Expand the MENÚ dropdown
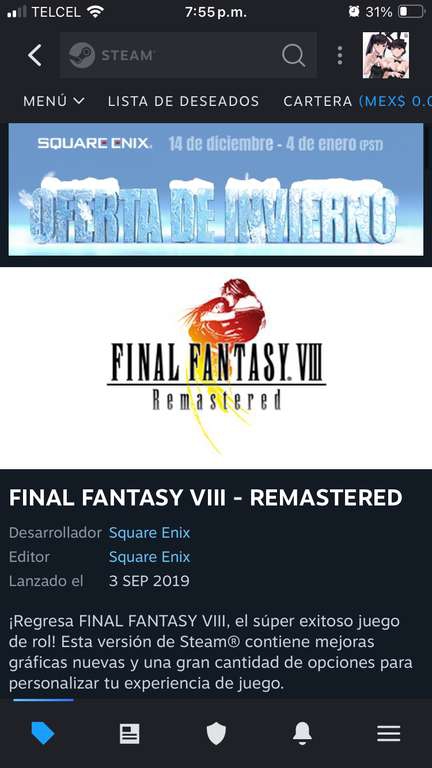The width and height of the screenshot is (432, 768). click(54, 101)
